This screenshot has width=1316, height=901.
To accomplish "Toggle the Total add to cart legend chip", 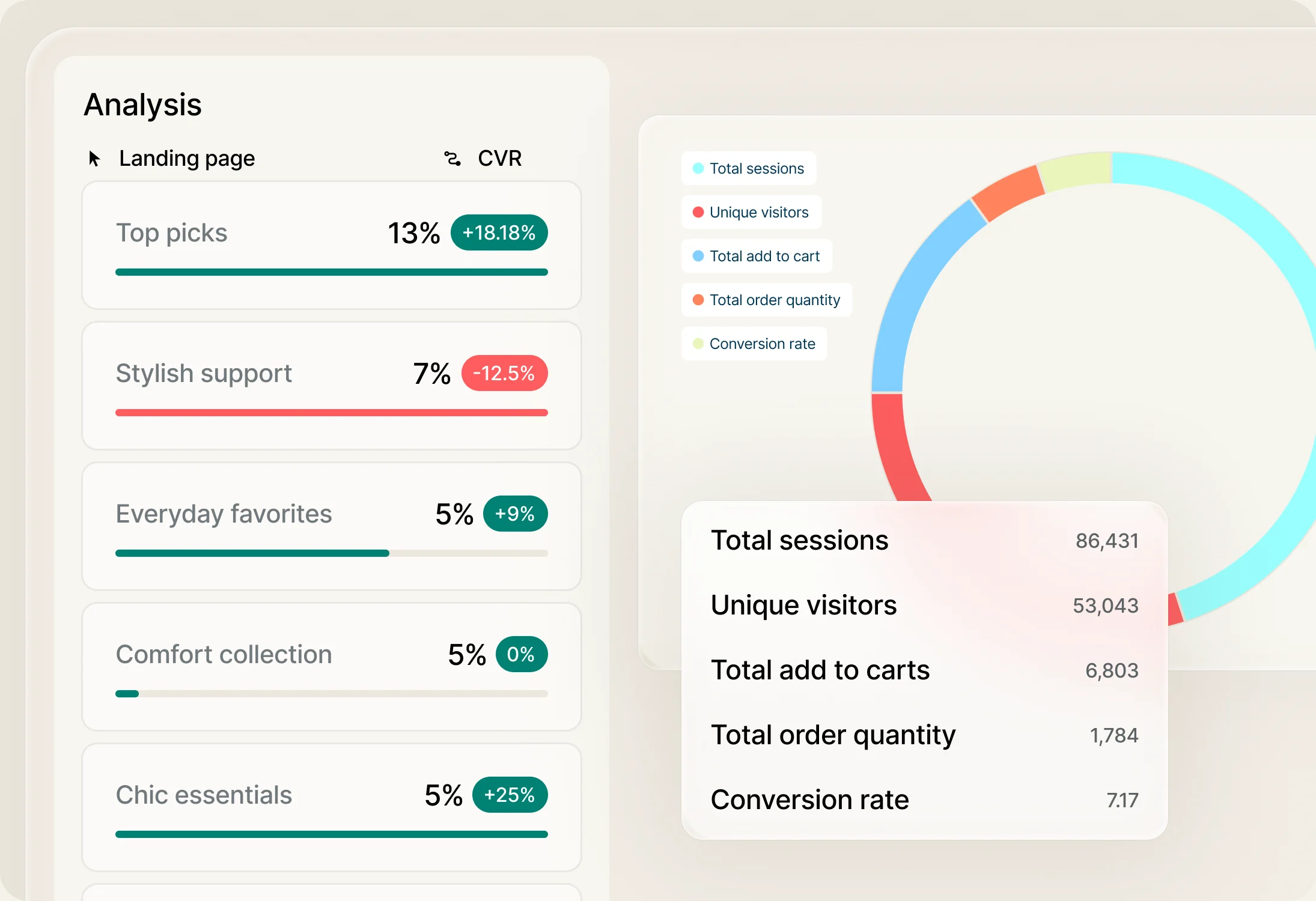I will pyautogui.click(x=757, y=256).
